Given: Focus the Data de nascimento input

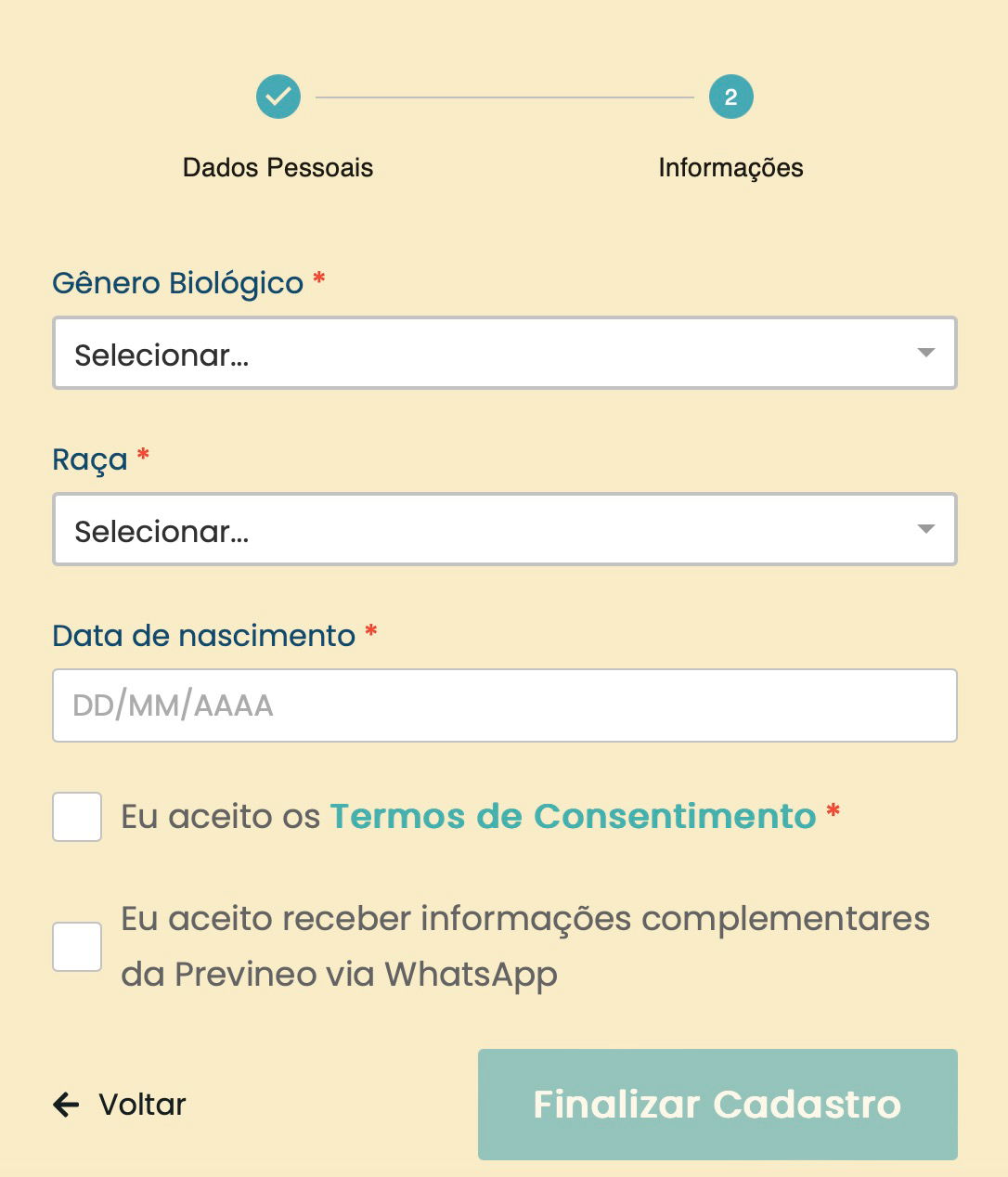Looking at the screenshot, I should tap(504, 705).
